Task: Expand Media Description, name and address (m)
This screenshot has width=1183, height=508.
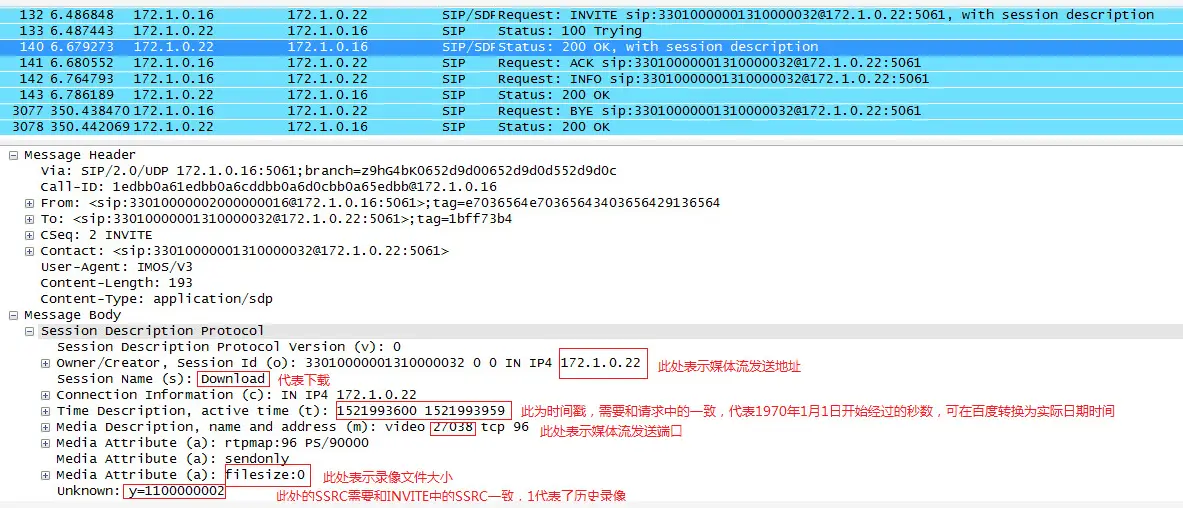Action: click(x=46, y=427)
